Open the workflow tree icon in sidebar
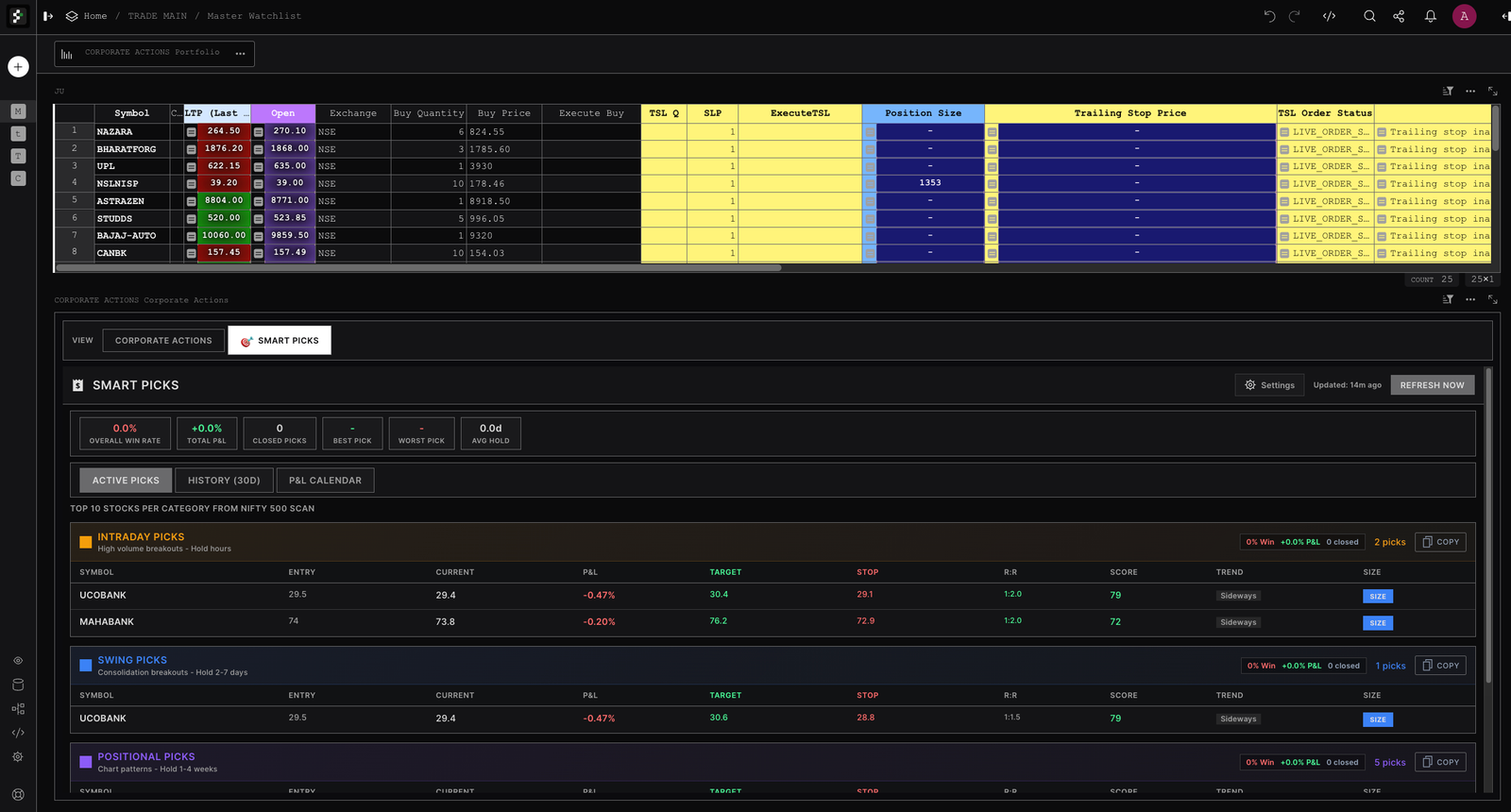Screen dimensions: 1511x812 [18, 709]
